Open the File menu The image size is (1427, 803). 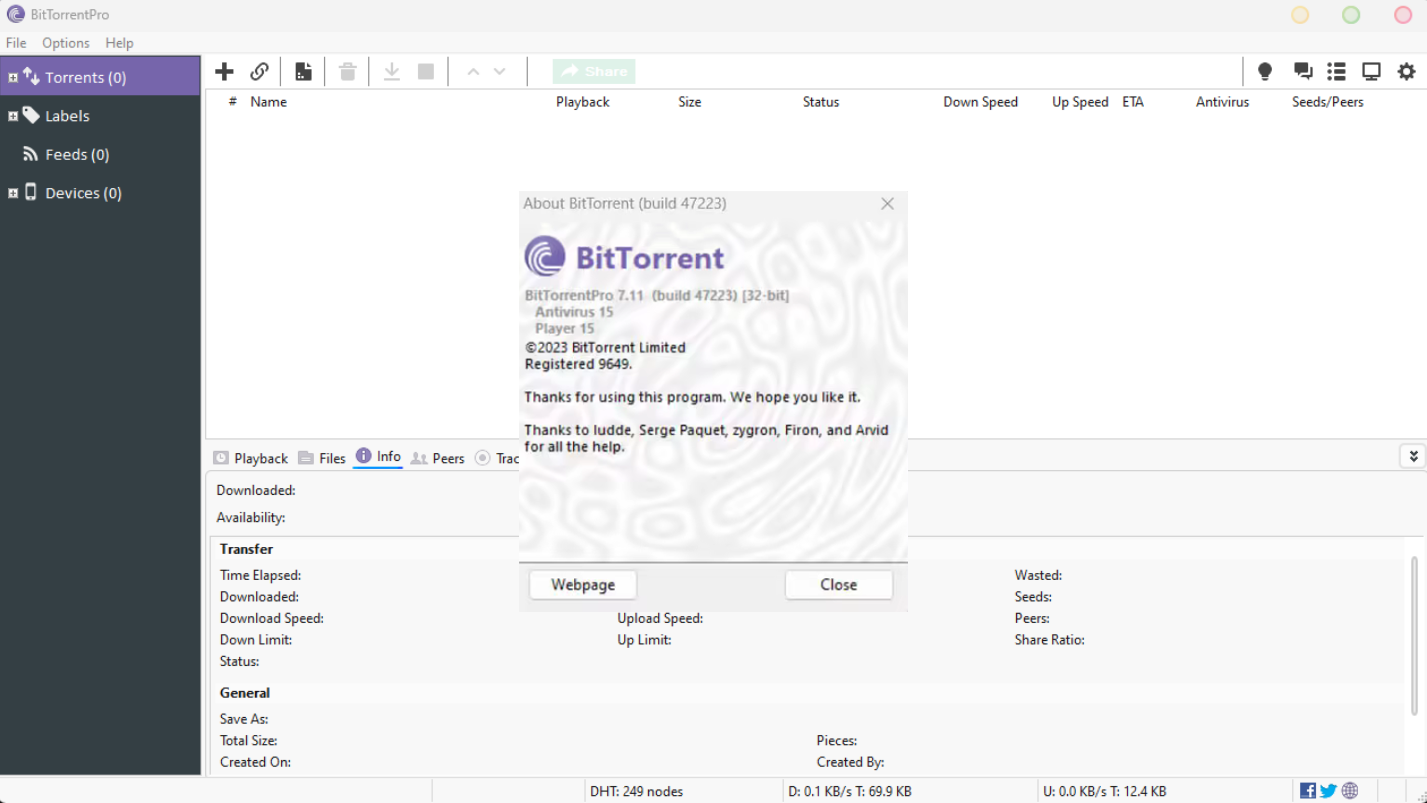[16, 43]
